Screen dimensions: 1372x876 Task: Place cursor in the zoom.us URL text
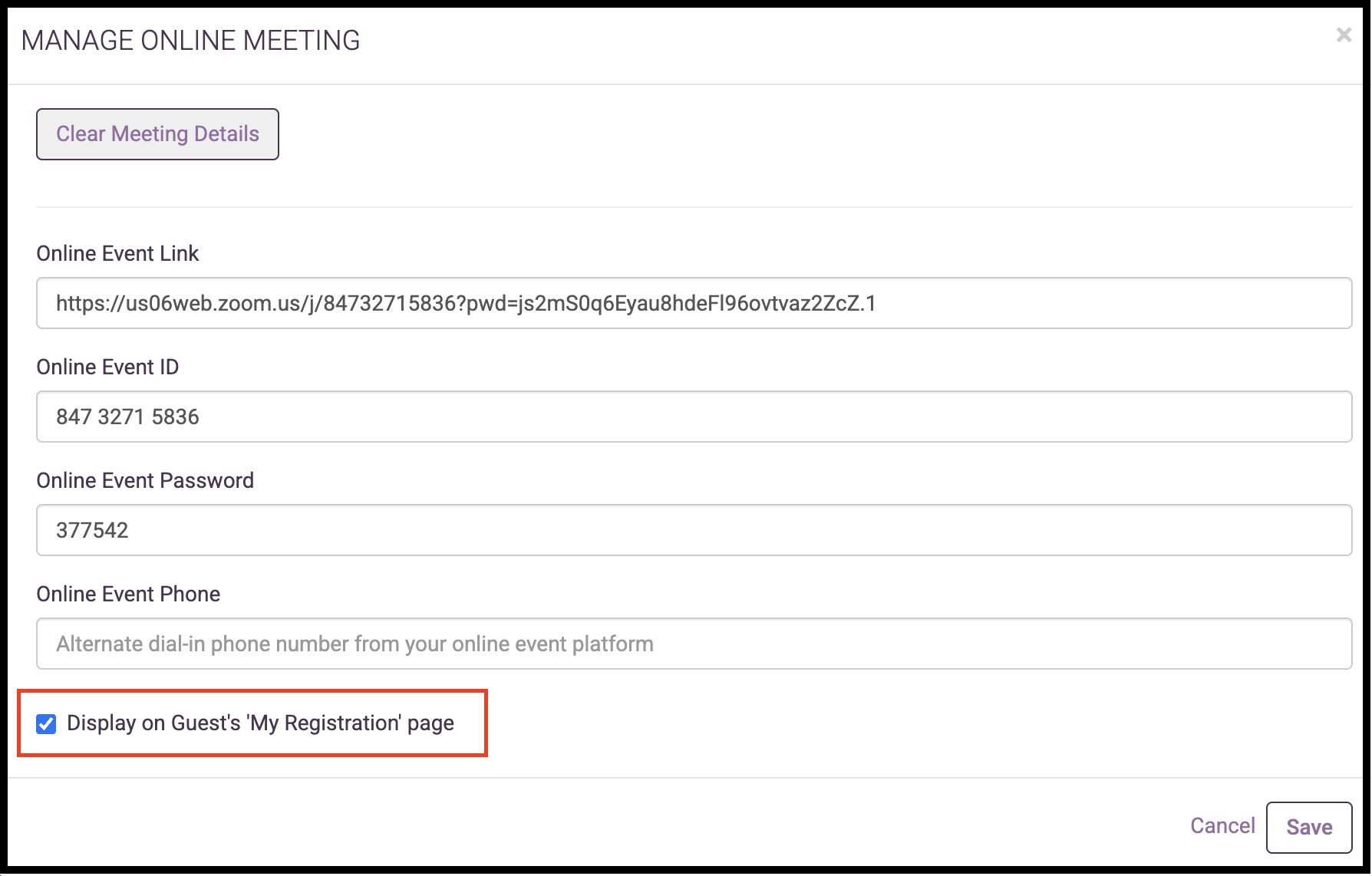466,304
